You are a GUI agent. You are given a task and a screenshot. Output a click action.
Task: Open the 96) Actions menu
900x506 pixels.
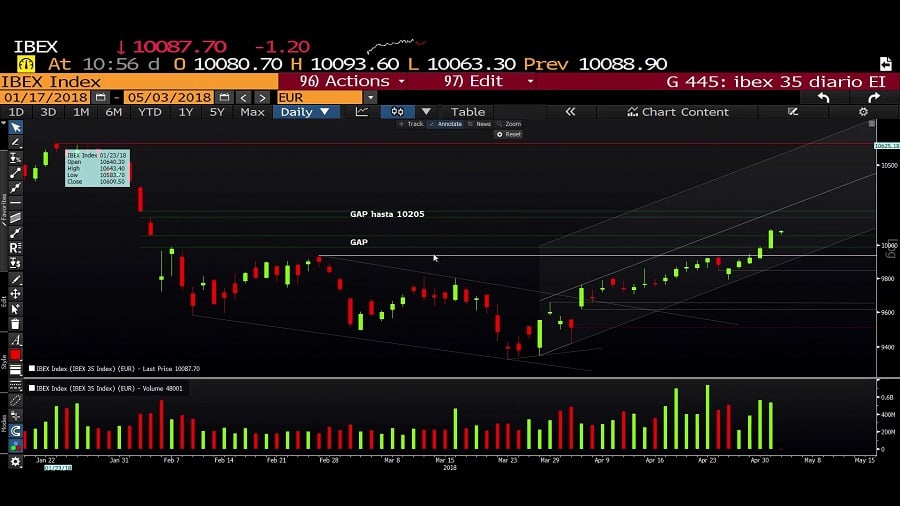coord(352,81)
